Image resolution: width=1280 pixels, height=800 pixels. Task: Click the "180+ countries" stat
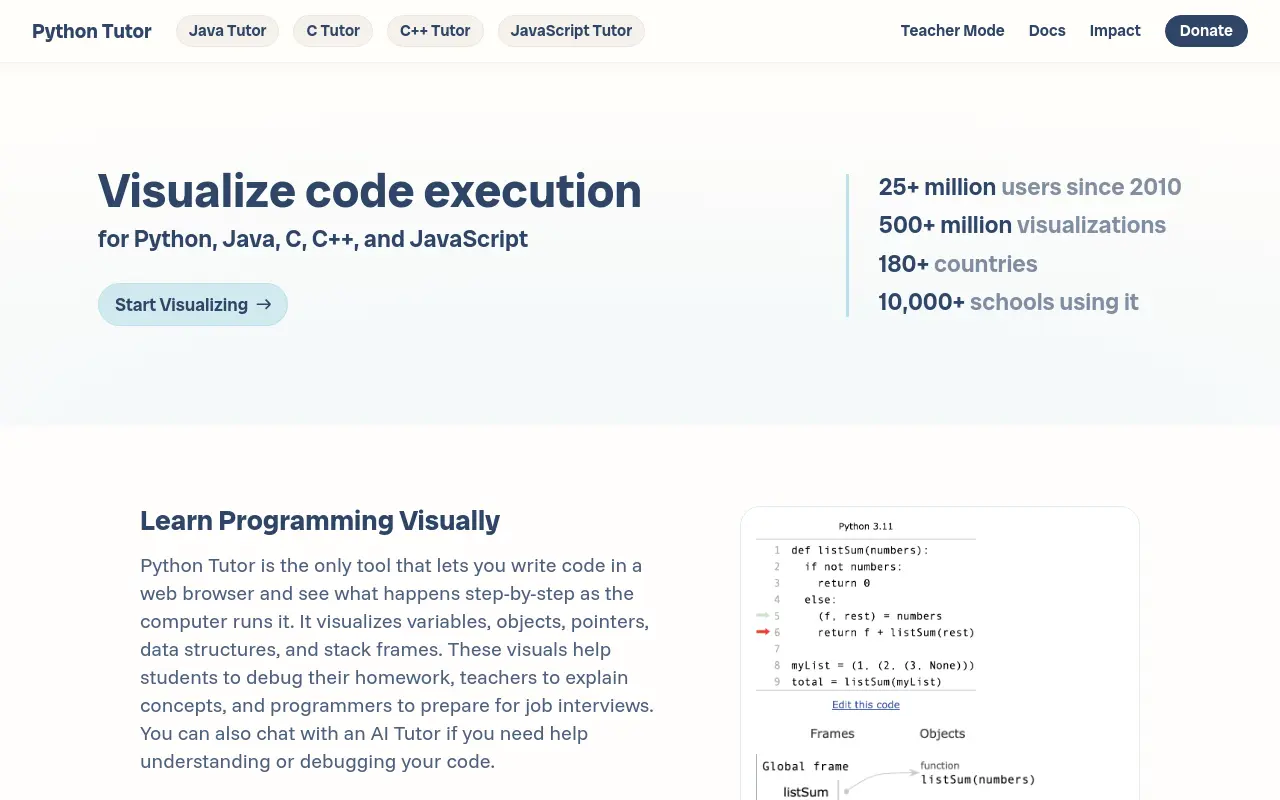pos(958,264)
